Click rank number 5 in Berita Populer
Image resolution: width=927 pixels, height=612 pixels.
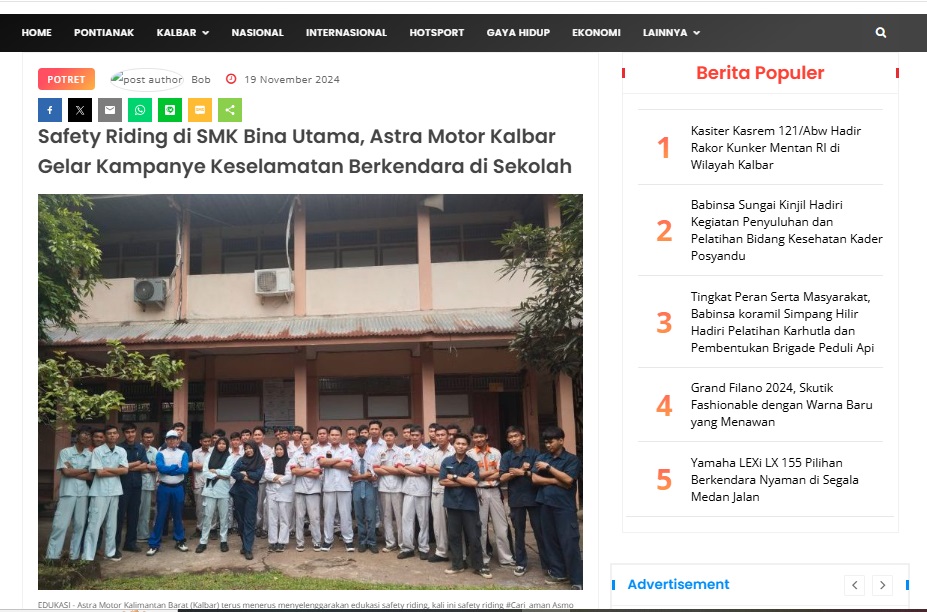(664, 480)
